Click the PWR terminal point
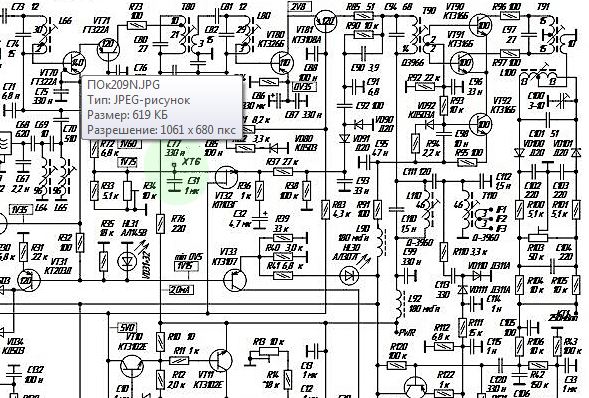This screenshot has height=398, width=589. (x=396, y=333)
